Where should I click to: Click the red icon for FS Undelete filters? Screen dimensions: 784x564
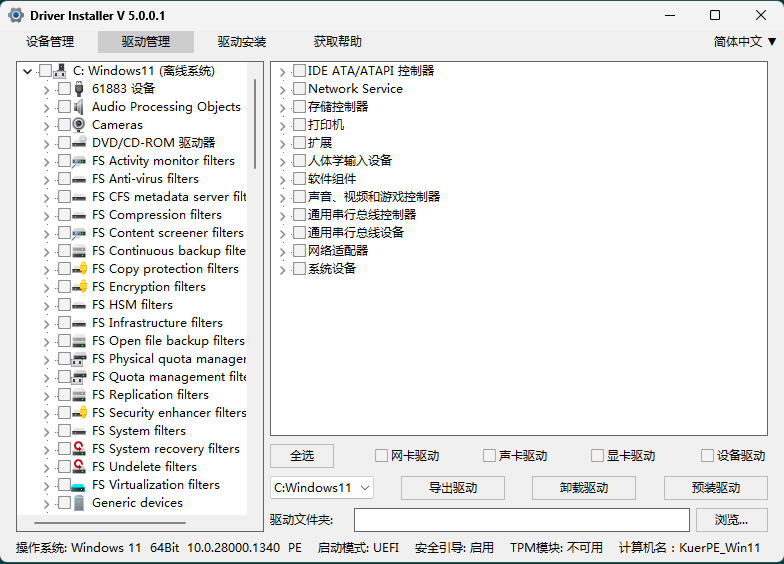pyautogui.click(x=78, y=467)
